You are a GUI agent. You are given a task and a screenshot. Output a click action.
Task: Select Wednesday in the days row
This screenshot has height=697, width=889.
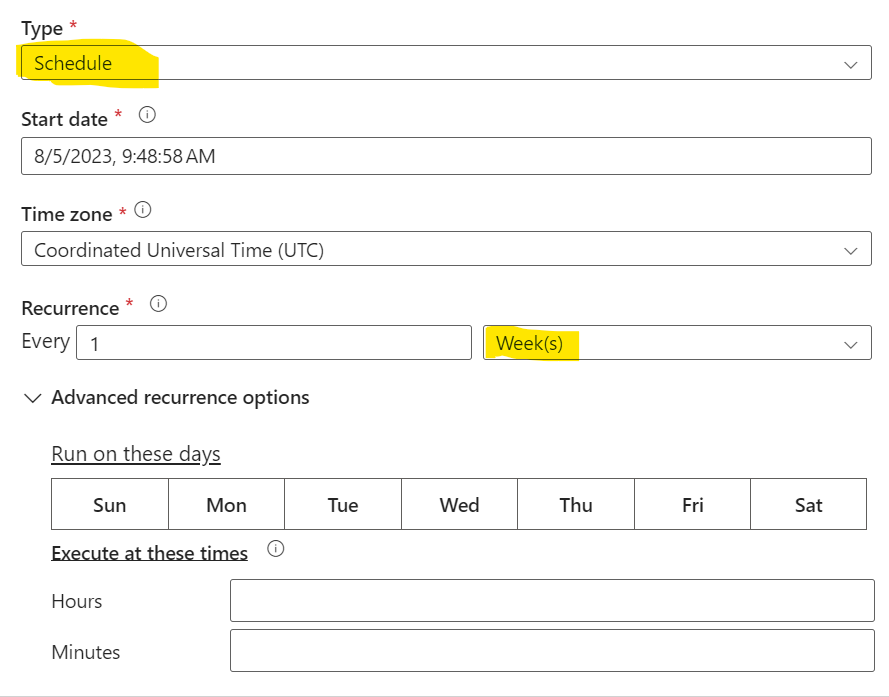click(x=459, y=504)
